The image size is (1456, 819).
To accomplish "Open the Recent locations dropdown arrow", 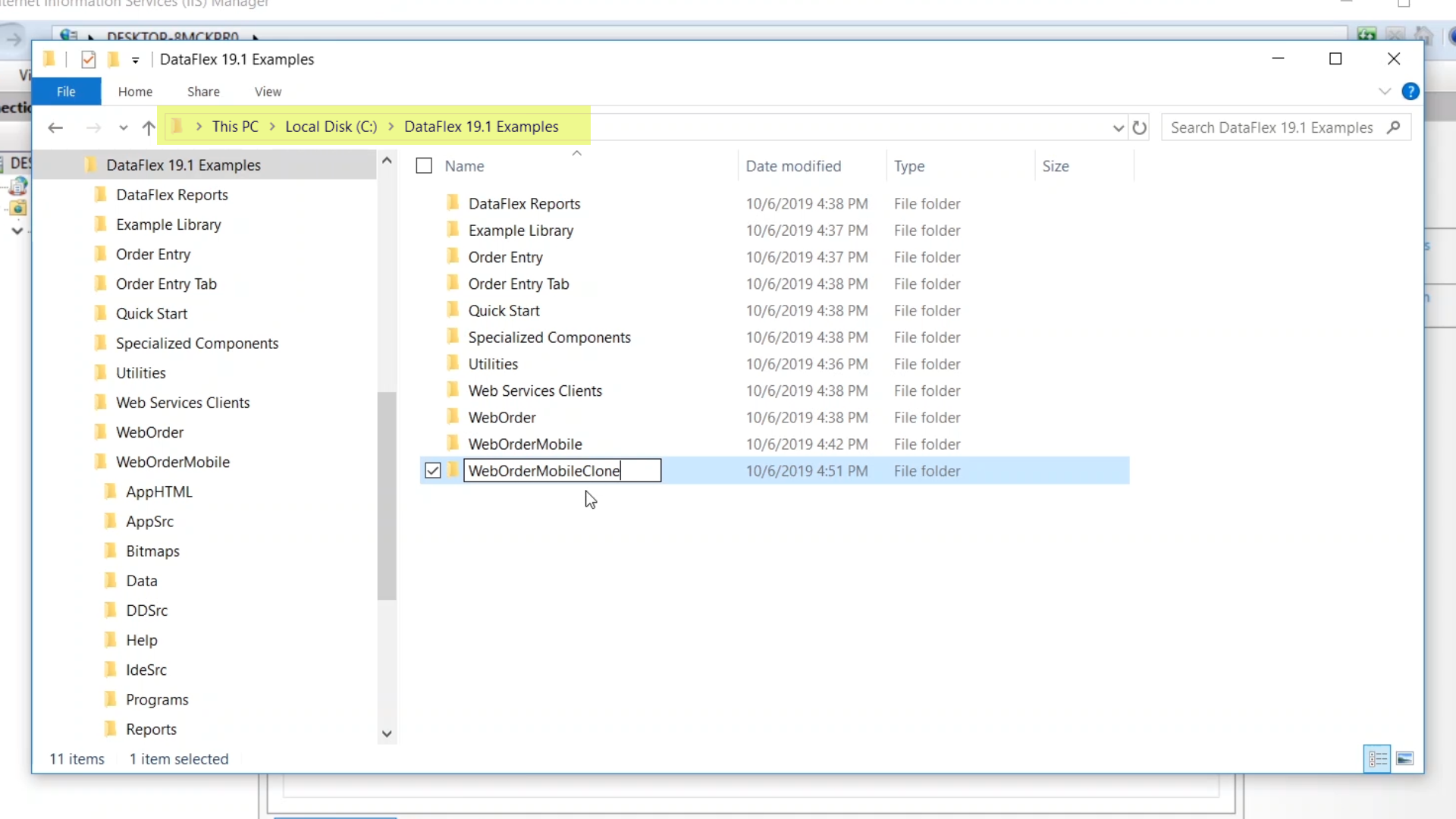I will 123,127.
